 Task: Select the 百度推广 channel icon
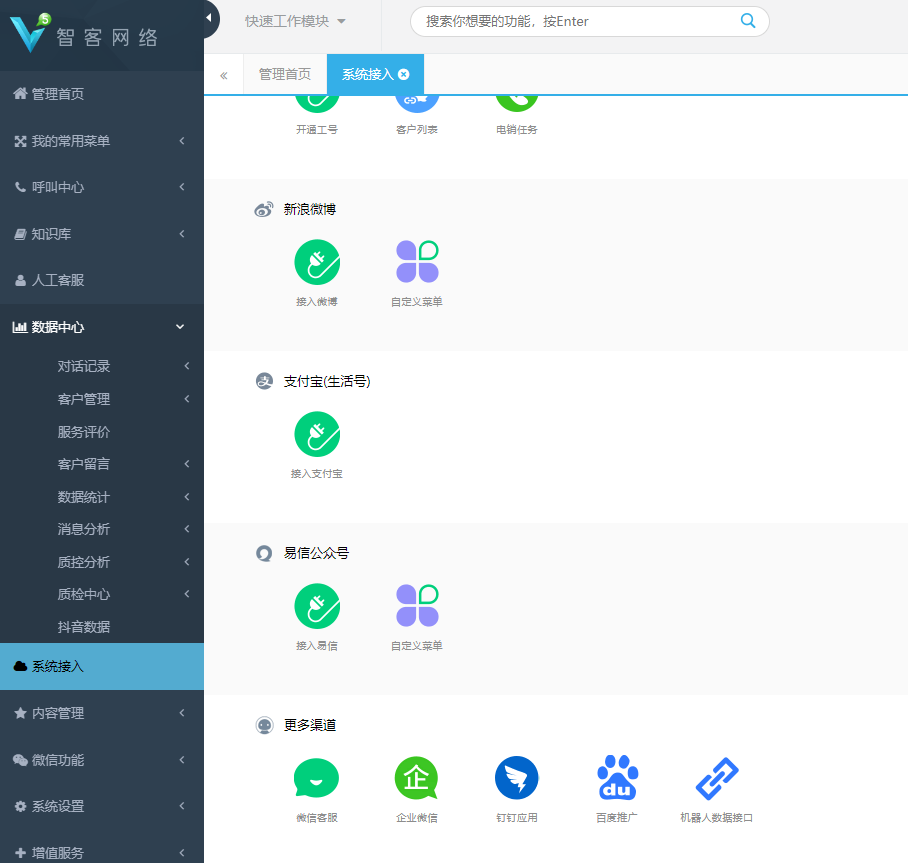coord(617,777)
